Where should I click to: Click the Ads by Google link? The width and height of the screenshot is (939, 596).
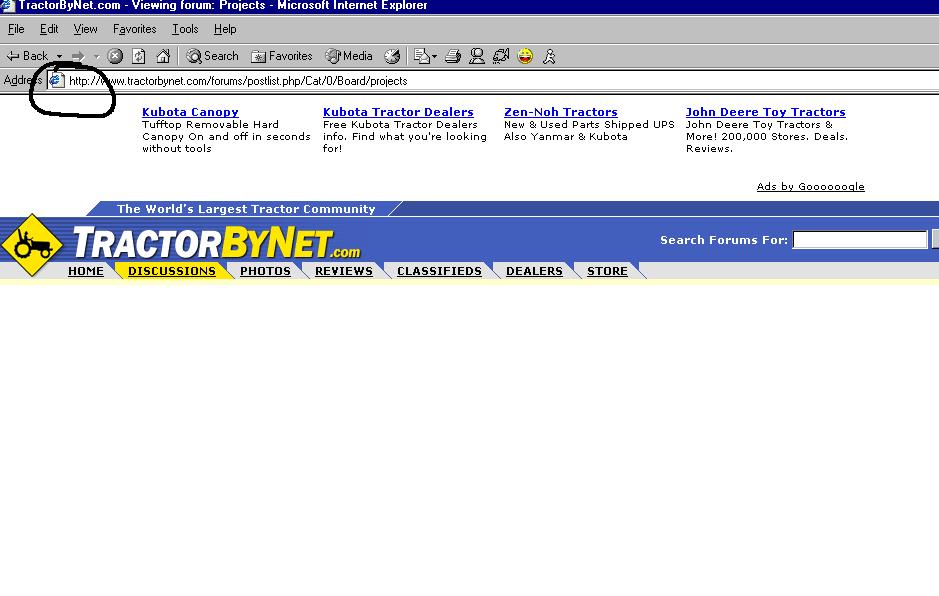[x=810, y=186]
